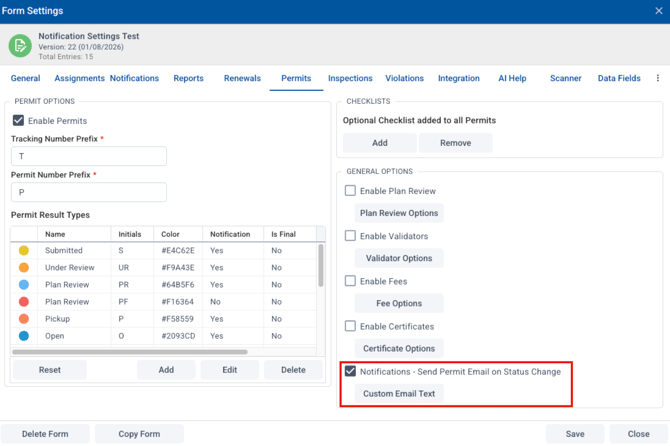Click the green form icon in header
Screen dimensions: 670x446
point(20,46)
